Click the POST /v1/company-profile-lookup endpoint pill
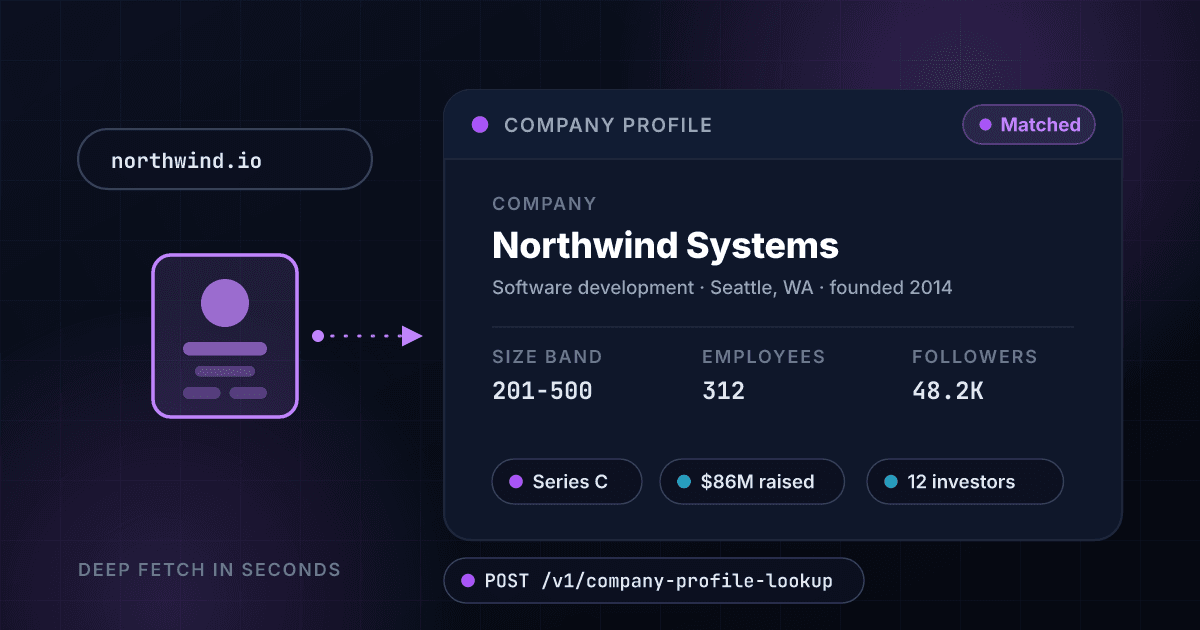This screenshot has width=1200, height=630. (x=654, y=580)
